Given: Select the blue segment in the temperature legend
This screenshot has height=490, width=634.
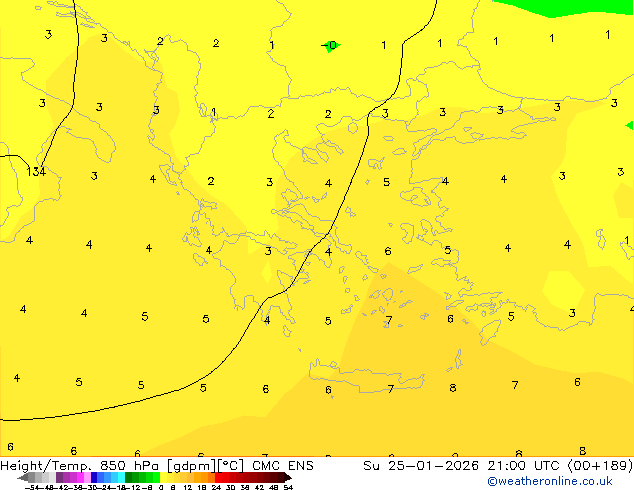Looking at the screenshot, I should (100, 477).
